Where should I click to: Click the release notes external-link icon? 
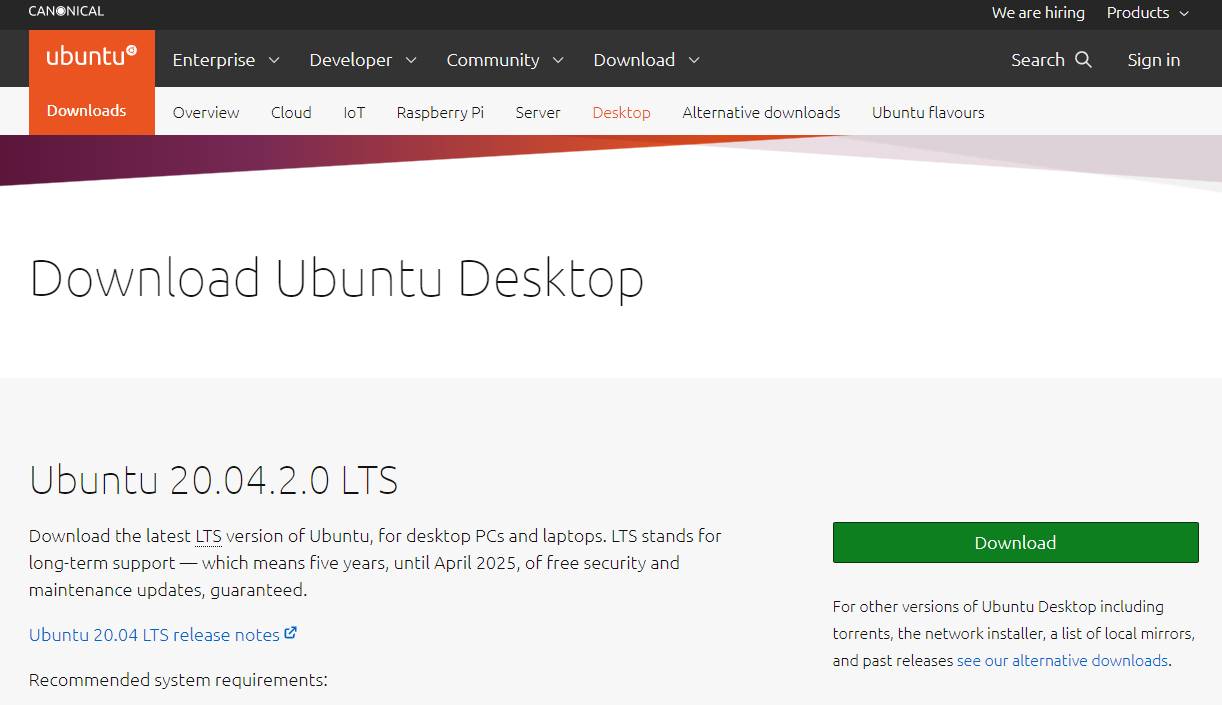pyautogui.click(x=291, y=633)
